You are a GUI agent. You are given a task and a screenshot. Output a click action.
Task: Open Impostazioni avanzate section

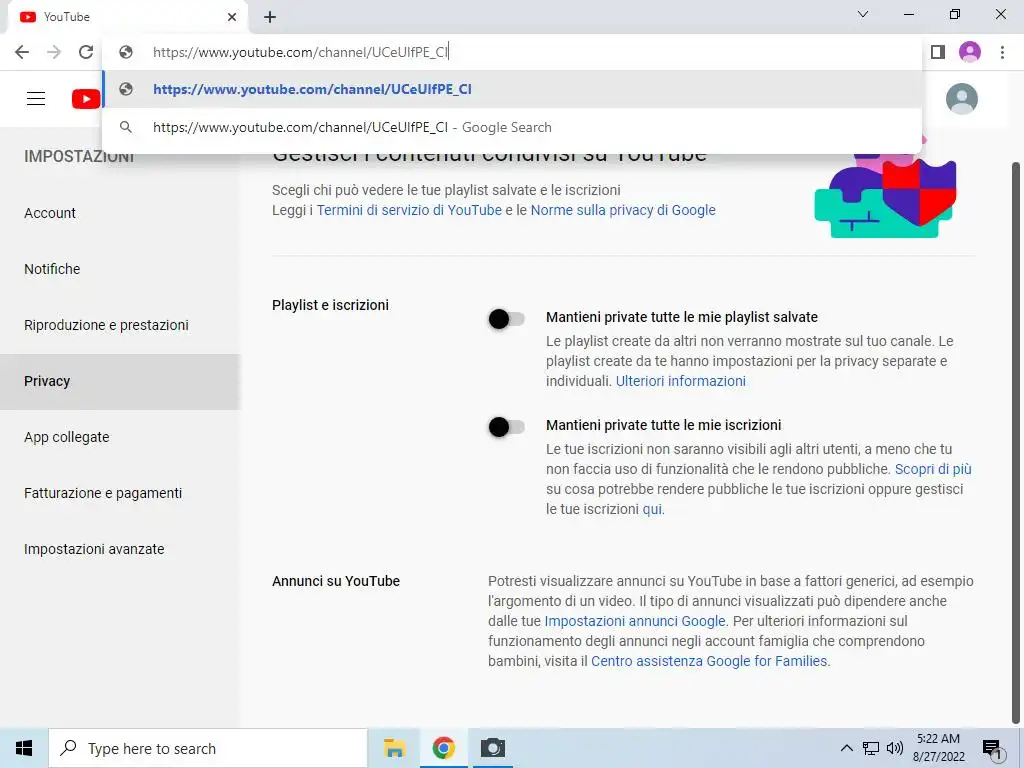click(120, 549)
